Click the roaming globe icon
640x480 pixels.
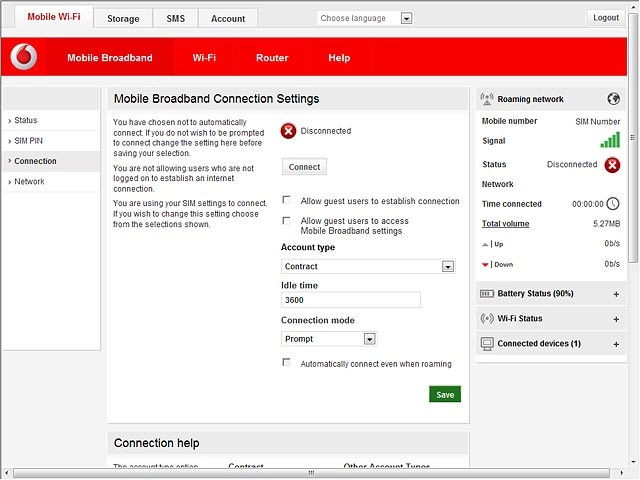point(613,99)
